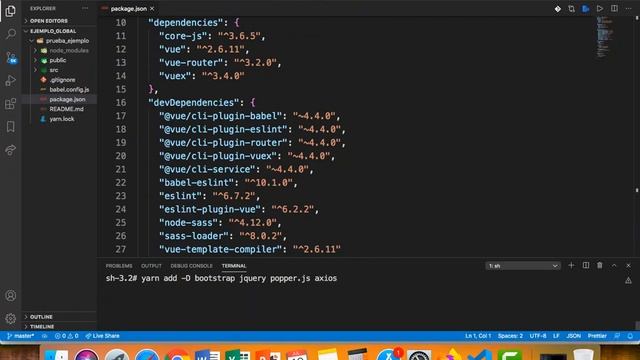The image size is (640, 360).
Task: Click the Explorer more actions ellipsis
Action: [85, 8]
